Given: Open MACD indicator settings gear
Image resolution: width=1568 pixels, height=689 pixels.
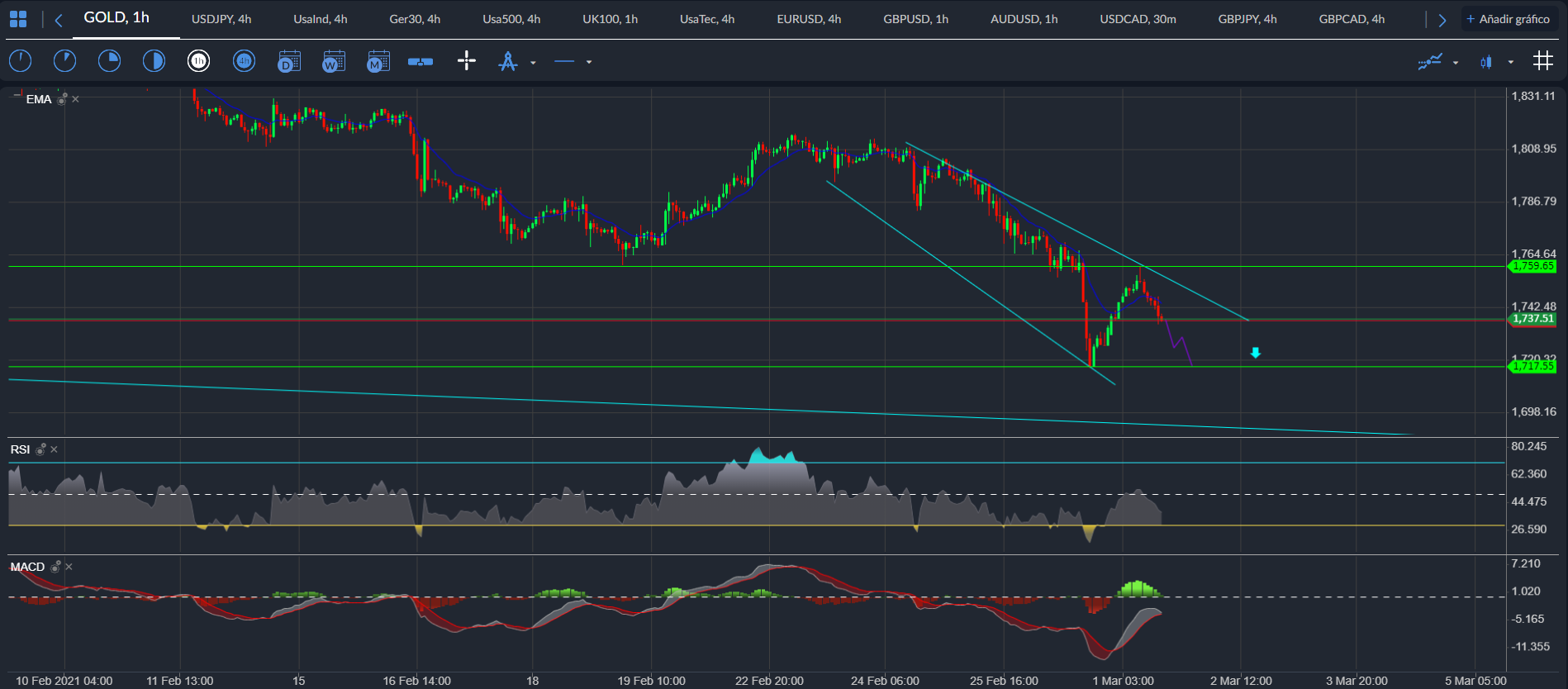Looking at the screenshot, I should click(55, 567).
